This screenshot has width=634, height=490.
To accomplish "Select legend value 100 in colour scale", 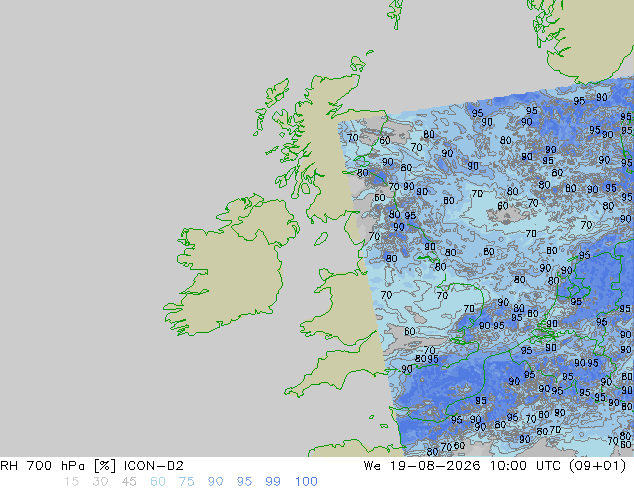I will (306, 482).
